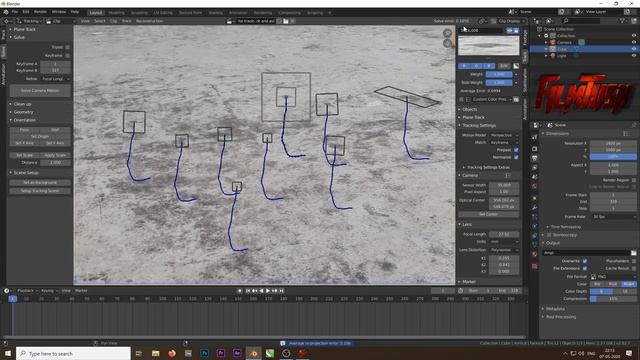Jump to the timeline end frame

(281, 291)
